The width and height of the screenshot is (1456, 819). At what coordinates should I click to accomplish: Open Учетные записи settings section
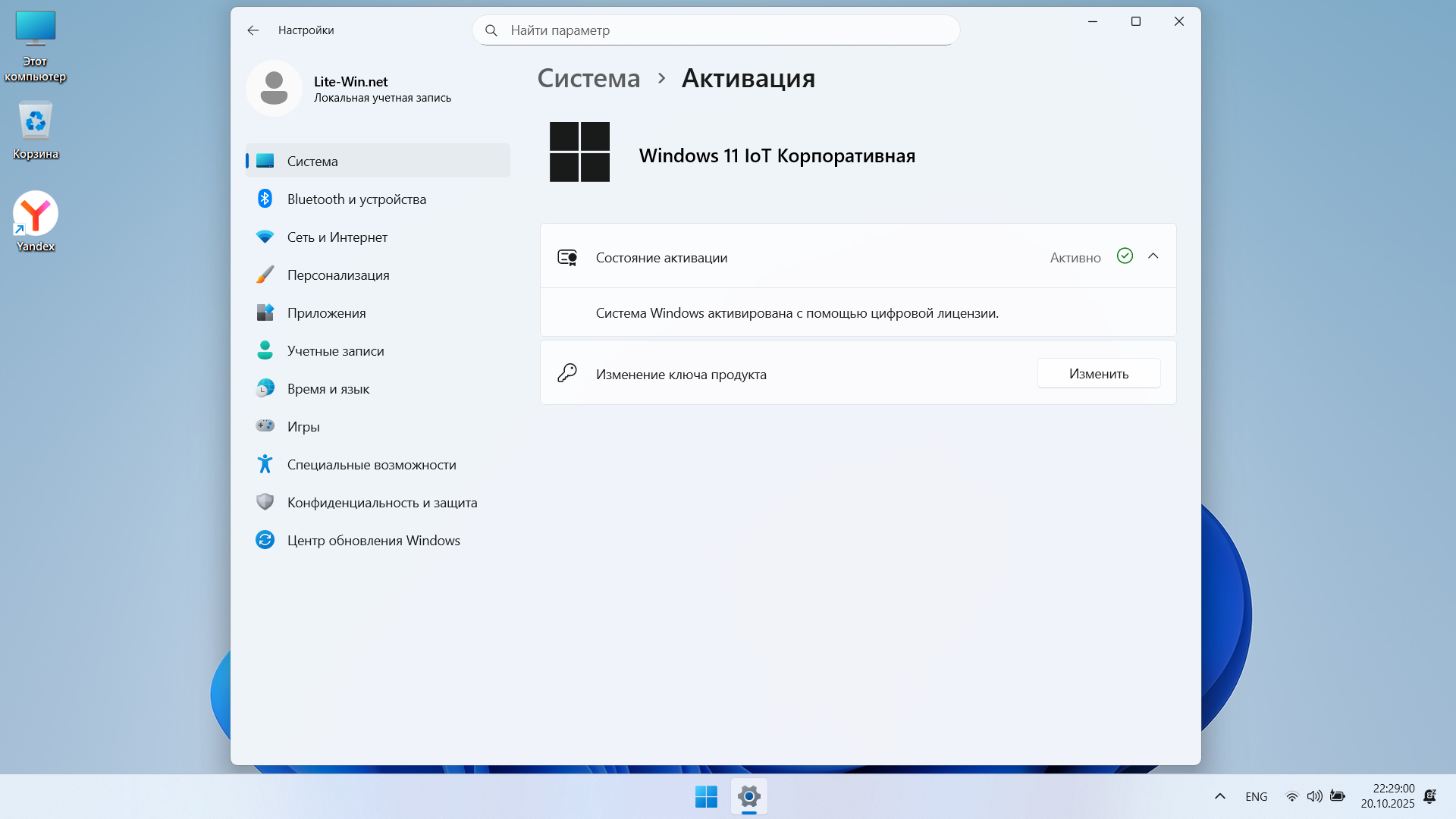(x=335, y=350)
